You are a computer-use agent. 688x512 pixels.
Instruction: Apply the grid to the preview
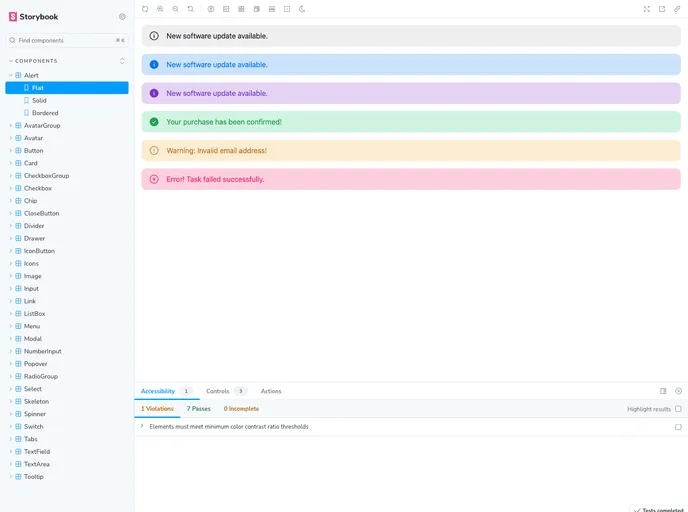(241, 9)
